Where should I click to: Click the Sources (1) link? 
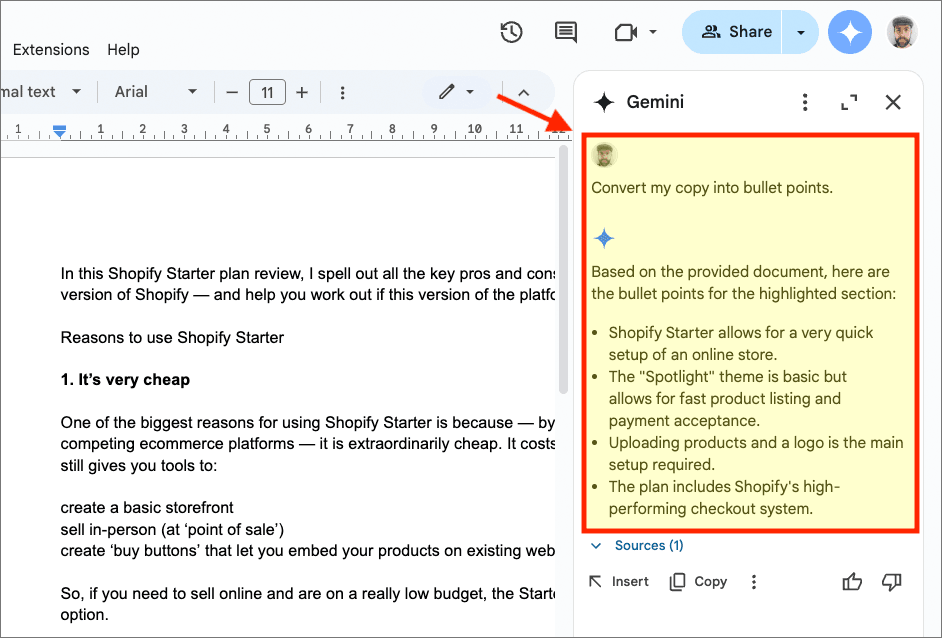[x=649, y=545]
